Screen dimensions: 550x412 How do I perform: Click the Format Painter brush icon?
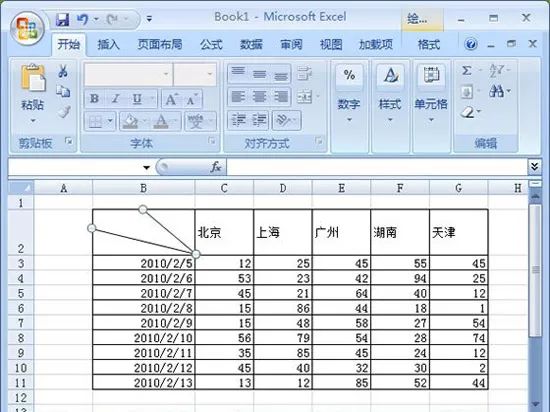click(63, 112)
